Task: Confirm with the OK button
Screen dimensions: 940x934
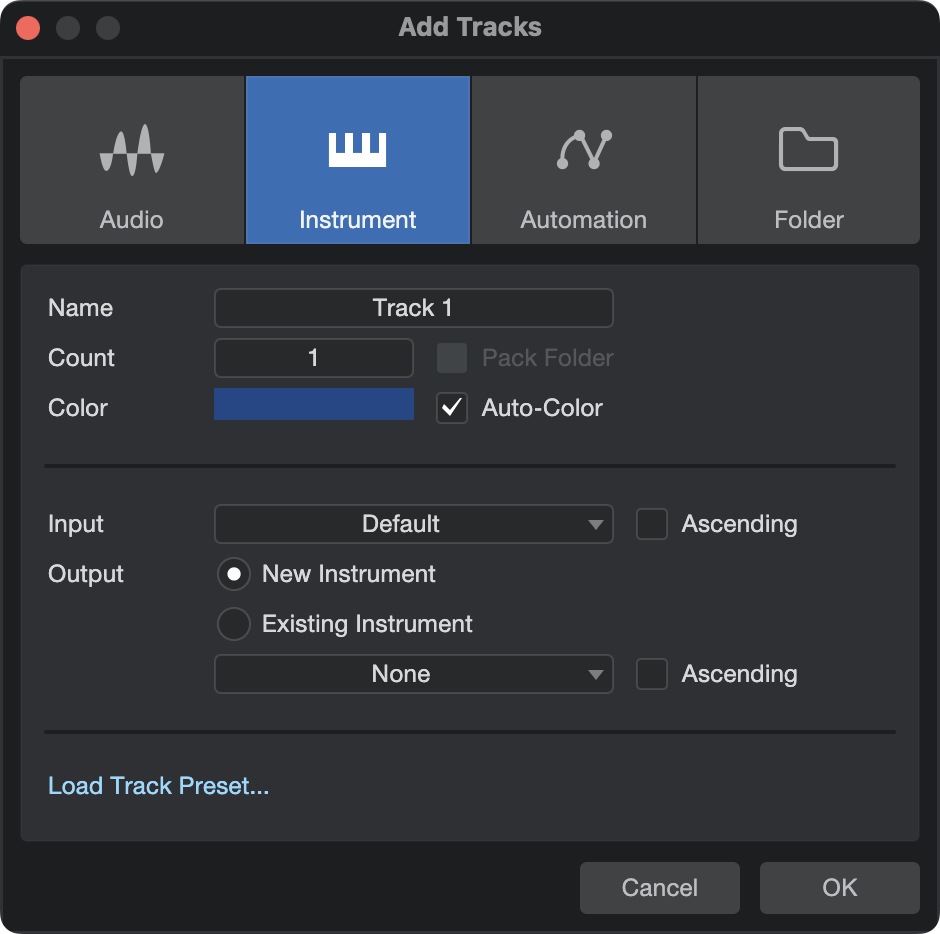Action: tap(839, 888)
